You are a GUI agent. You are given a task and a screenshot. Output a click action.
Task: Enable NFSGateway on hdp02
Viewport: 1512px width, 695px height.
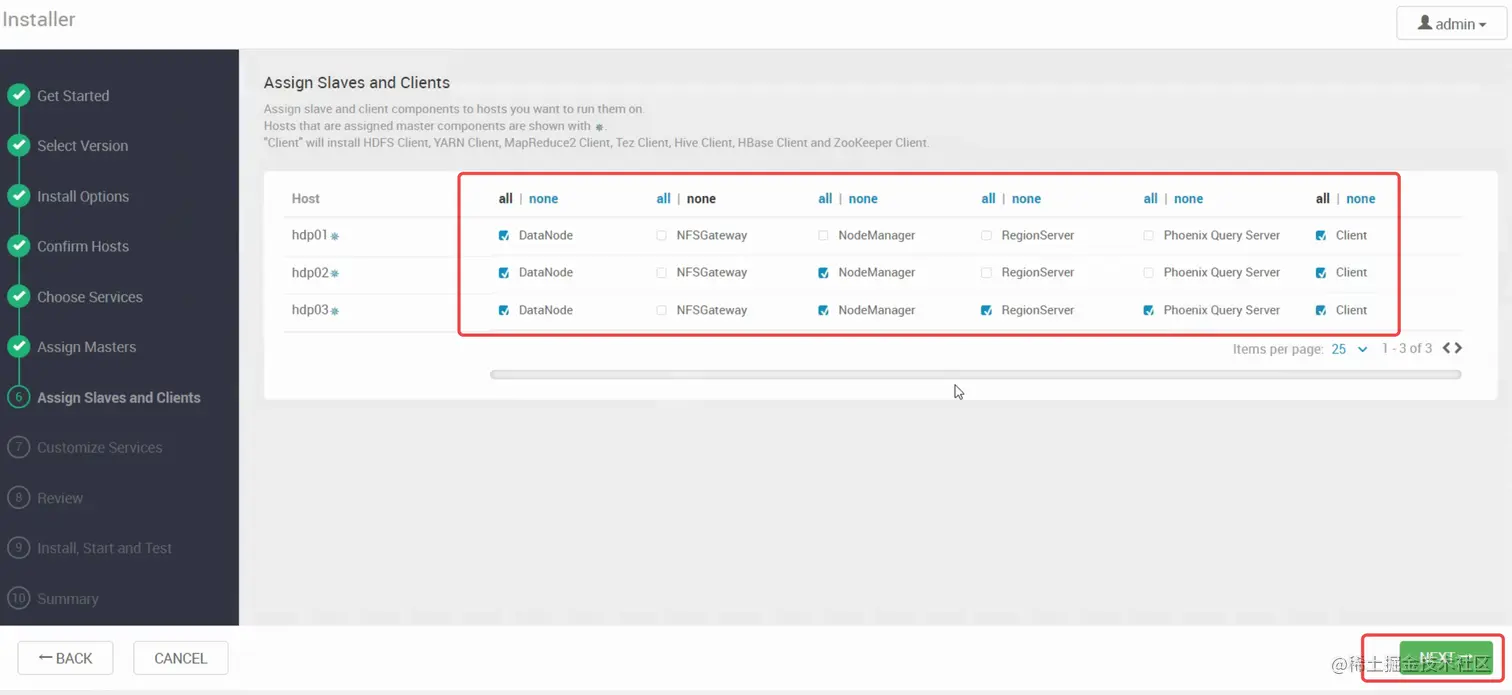point(661,273)
